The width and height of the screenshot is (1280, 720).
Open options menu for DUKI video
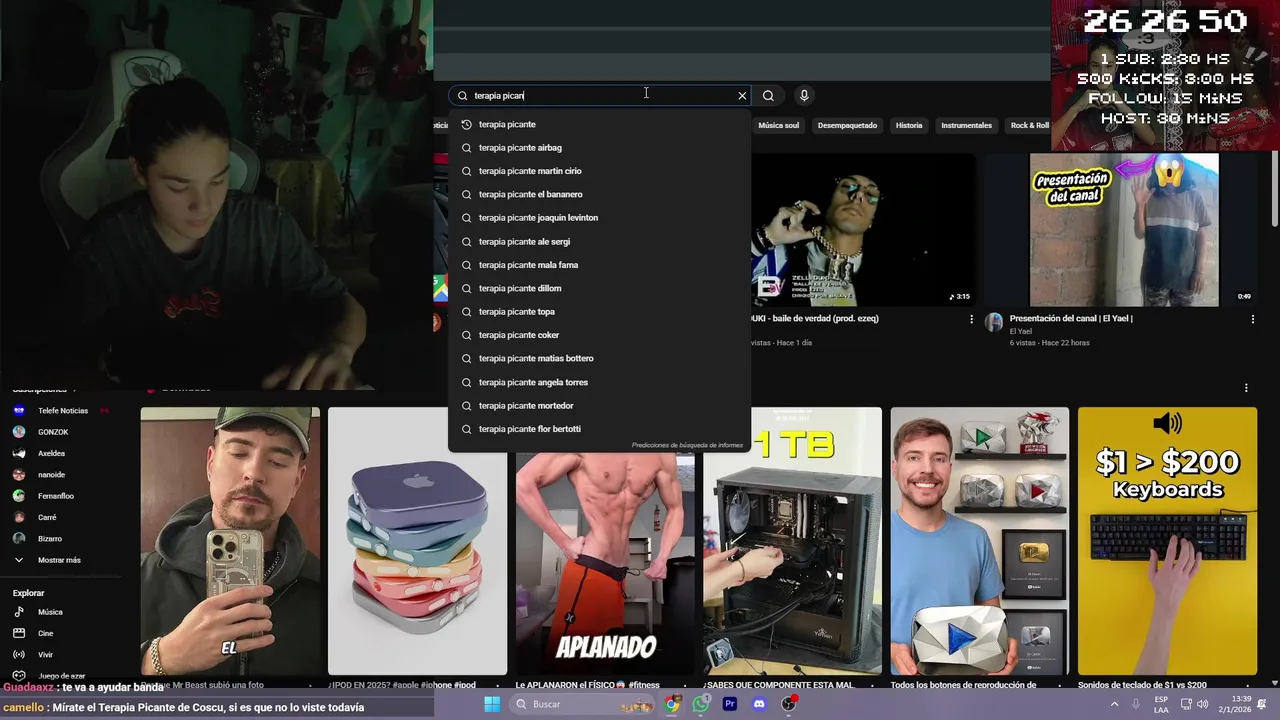tap(971, 319)
